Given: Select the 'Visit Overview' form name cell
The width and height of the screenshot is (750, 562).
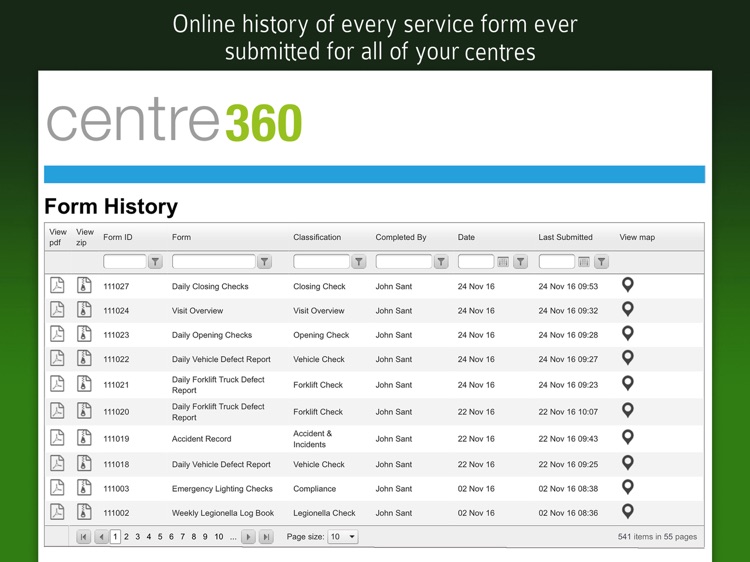Looking at the screenshot, I should click(x=198, y=310).
